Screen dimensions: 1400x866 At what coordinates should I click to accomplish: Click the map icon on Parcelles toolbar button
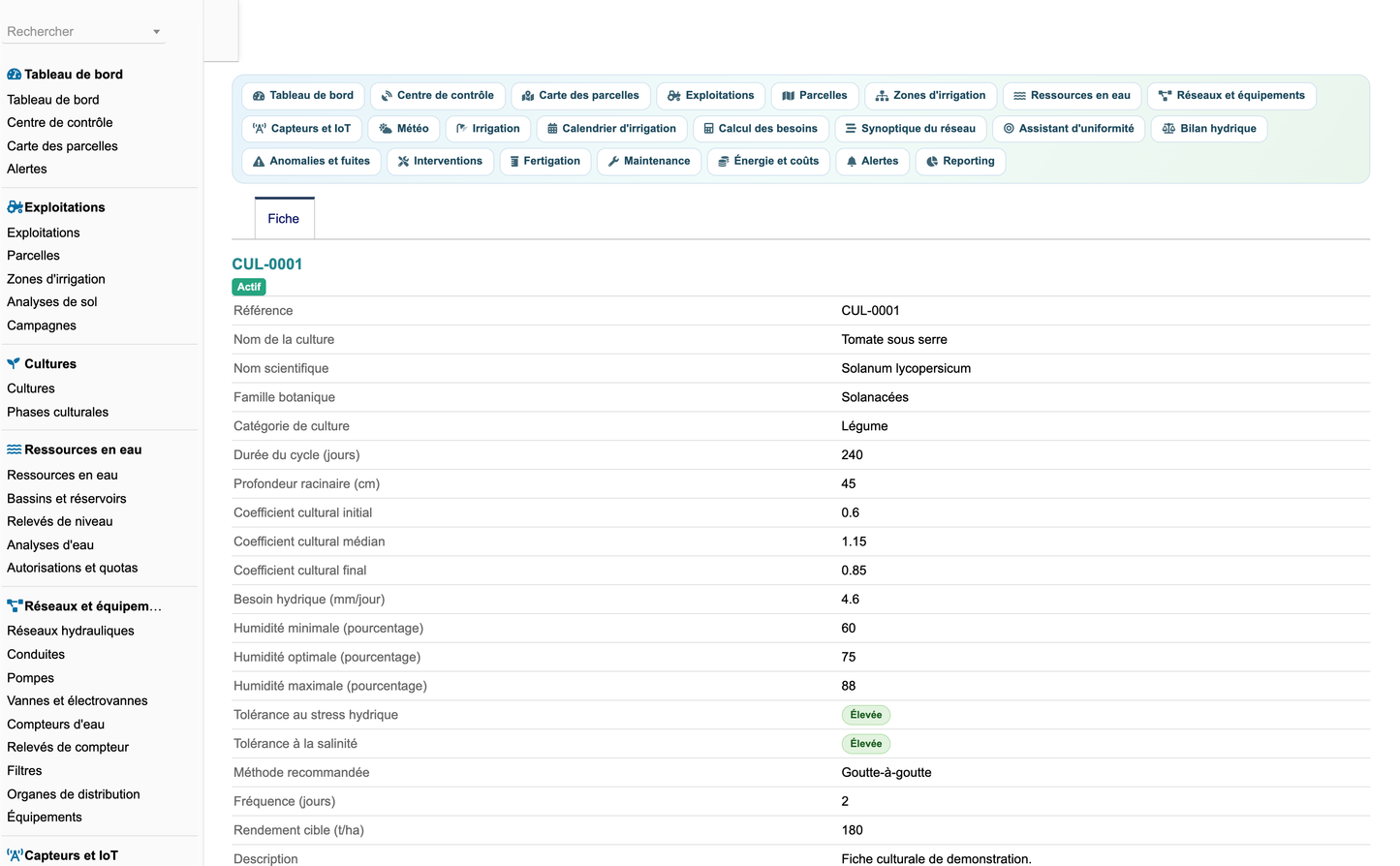[x=789, y=96]
